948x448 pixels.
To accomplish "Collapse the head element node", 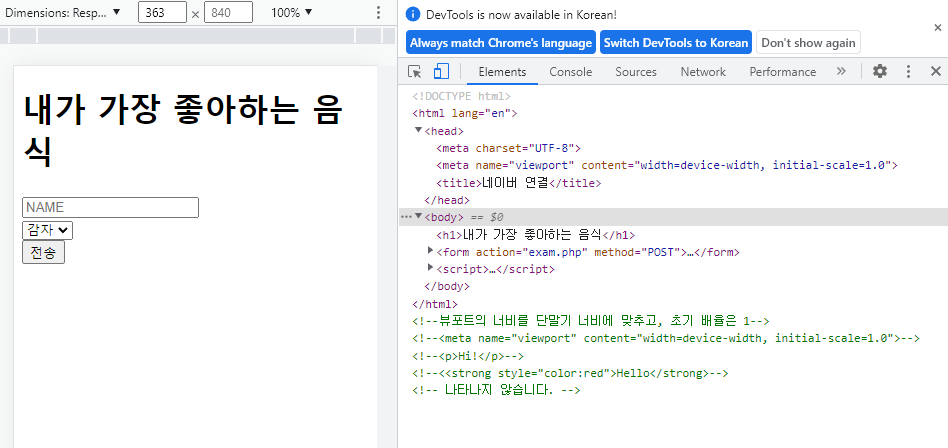I will click(418, 130).
